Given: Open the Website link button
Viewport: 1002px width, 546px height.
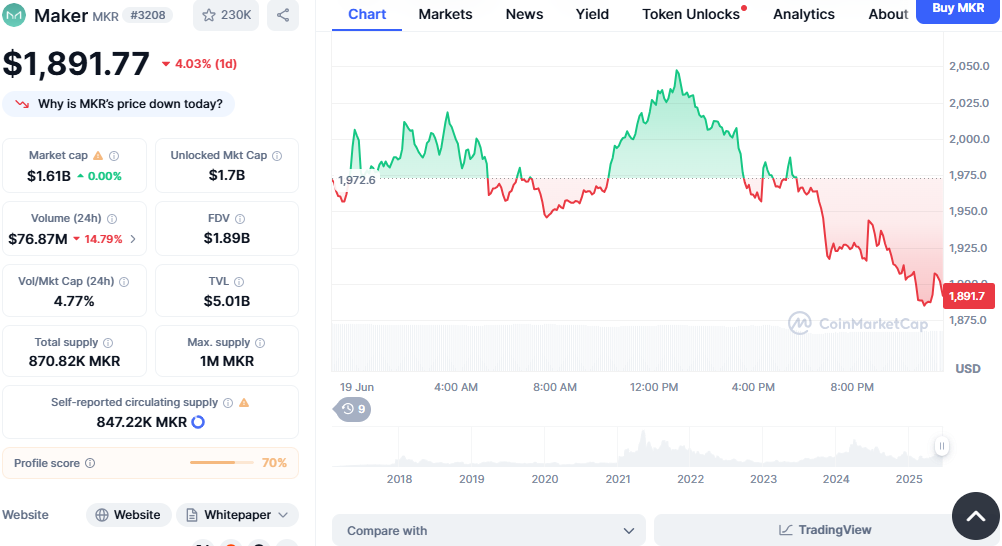Looking at the screenshot, I should (128, 515).
